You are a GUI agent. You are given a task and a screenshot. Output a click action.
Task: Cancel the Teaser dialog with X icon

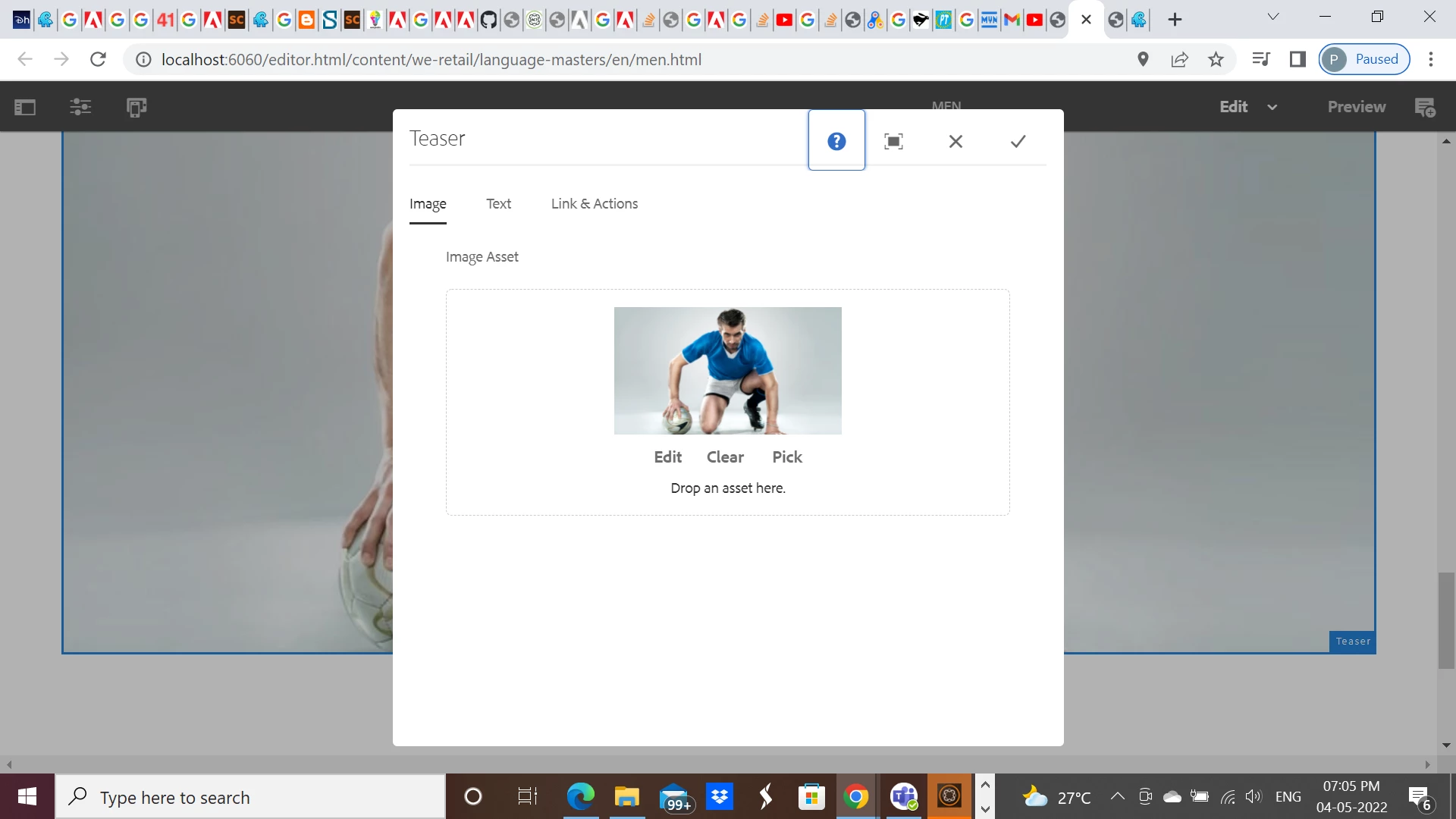(955, 141)
